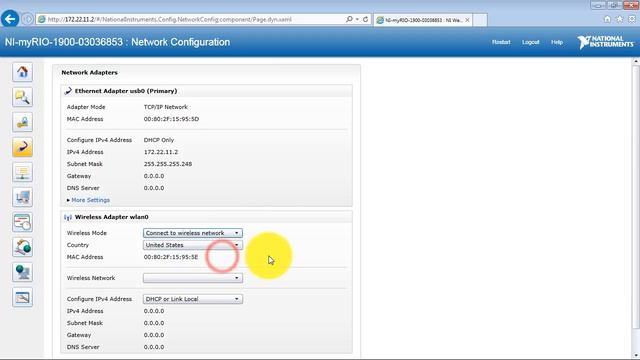This screenshot has width=640, height=360.
Task: Open the sidebar icon showing a yellow networked panel
Action: coord(22,172)
